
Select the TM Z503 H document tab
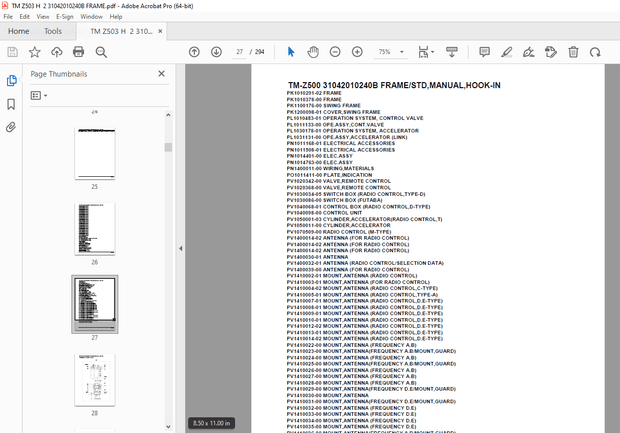pos(121,31)
